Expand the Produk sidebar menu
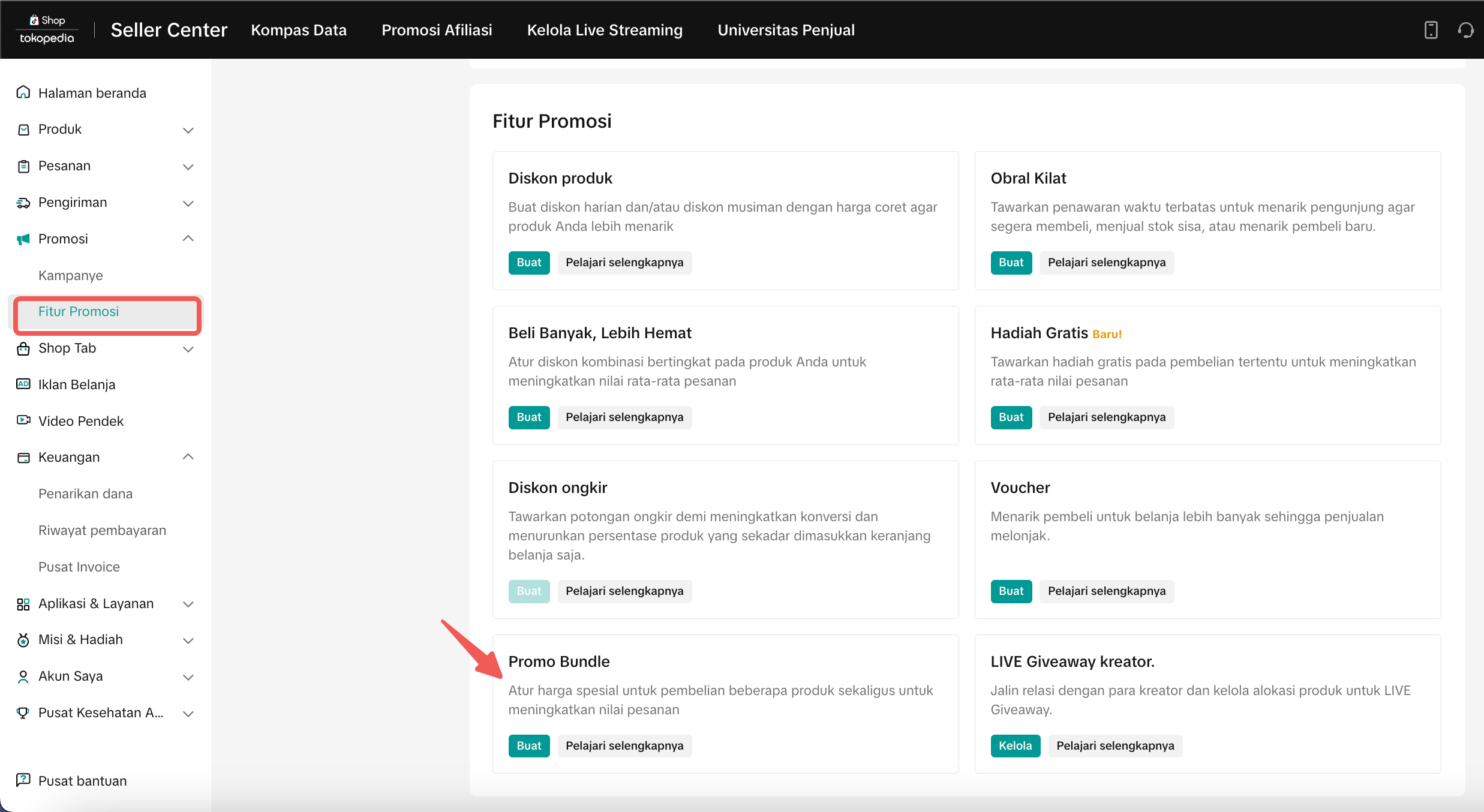Screen dimensions: 1484x812 point(188,130)
